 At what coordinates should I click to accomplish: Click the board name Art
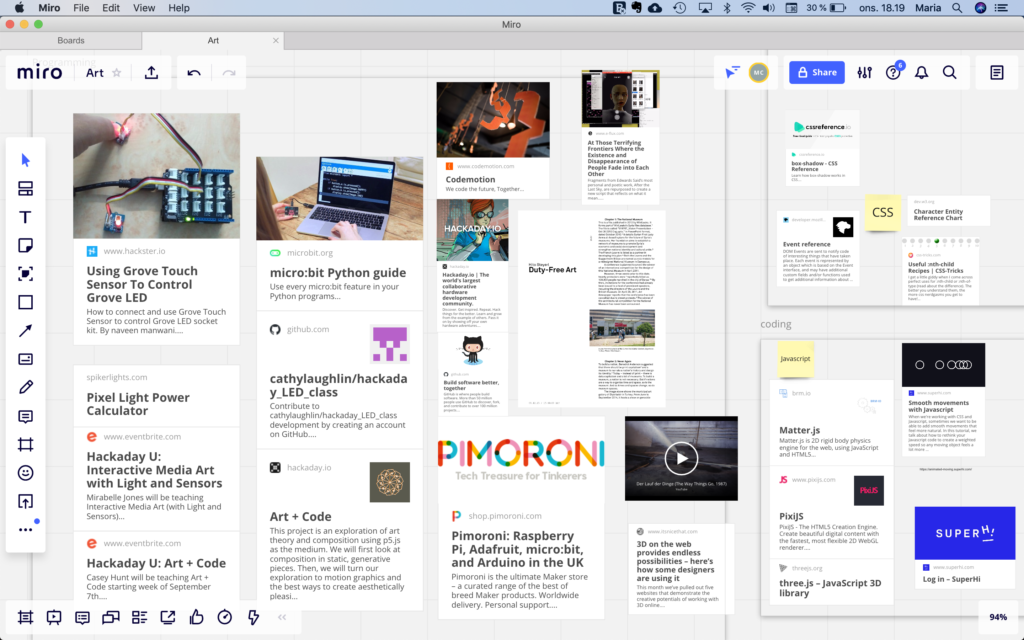coord(95,72)
